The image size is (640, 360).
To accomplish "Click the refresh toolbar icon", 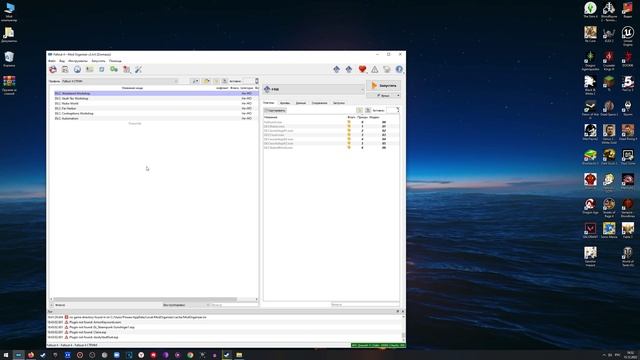I will pyautogui.click(x=102, y=69).
